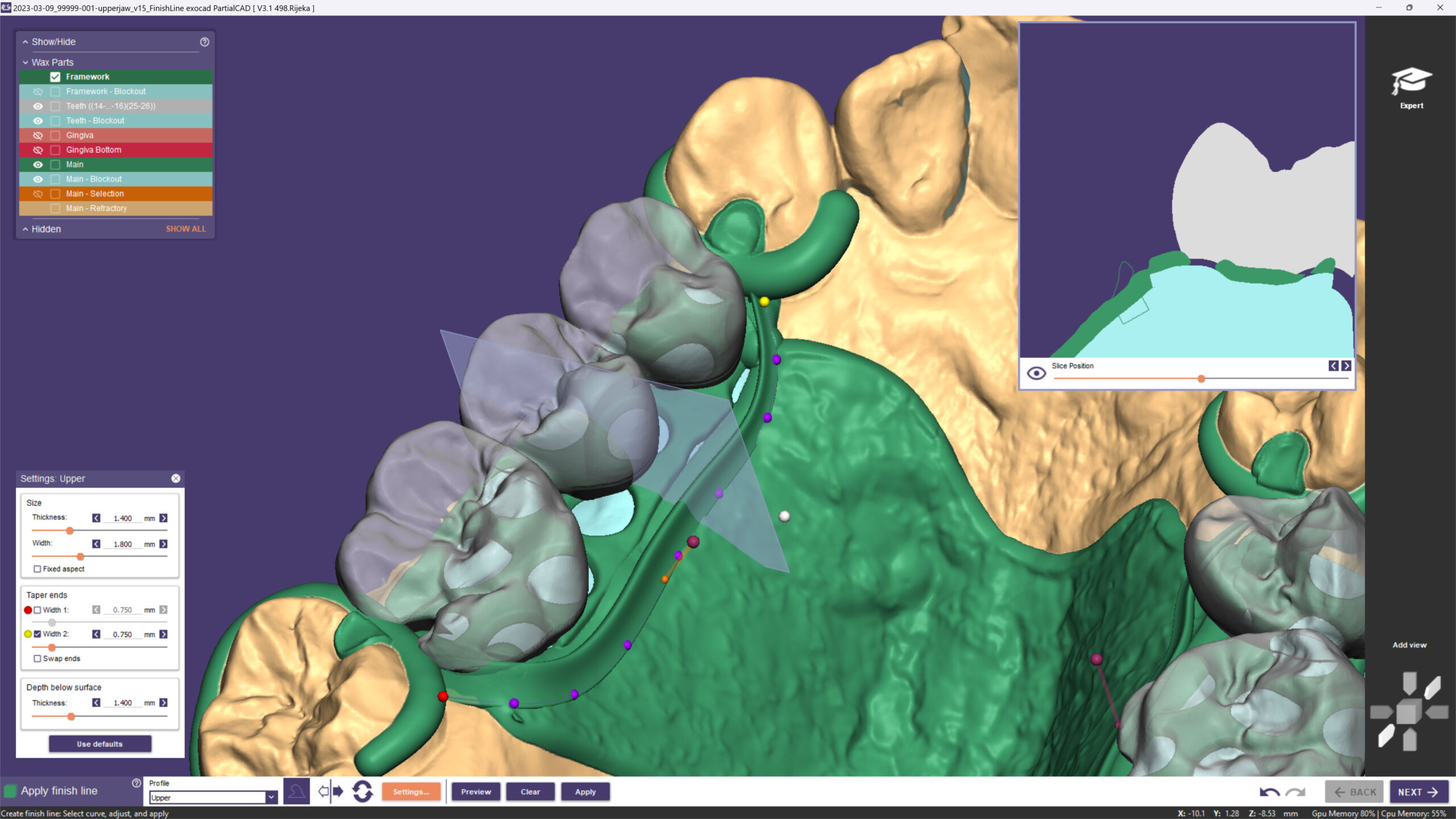Close the Settings: Upper panel
The image size is (1456, 819).
coord(176,478)
